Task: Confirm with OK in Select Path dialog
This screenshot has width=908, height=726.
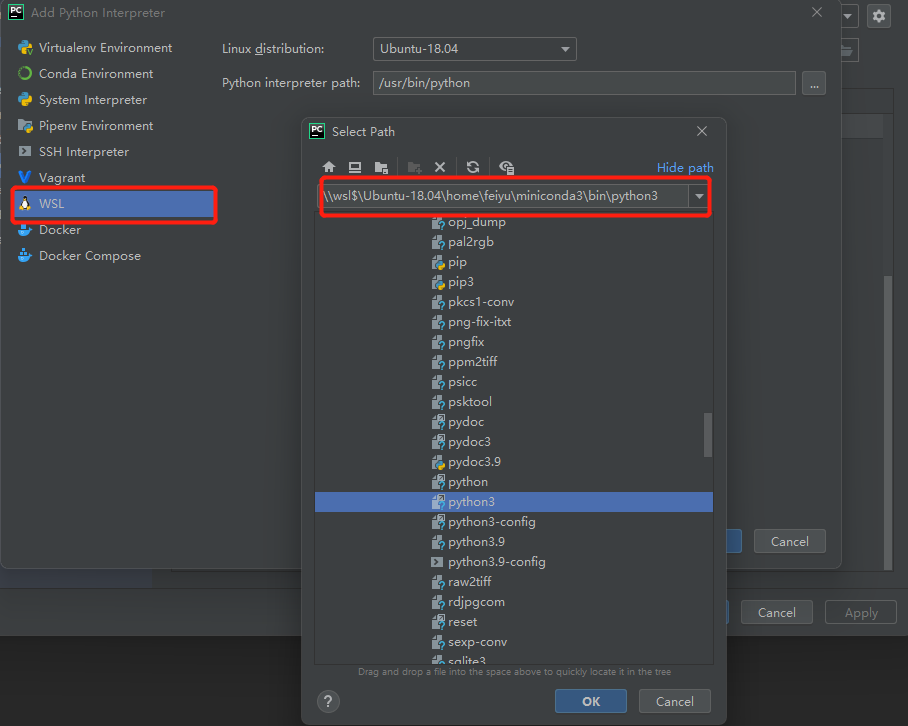Action: coord(590,701)
